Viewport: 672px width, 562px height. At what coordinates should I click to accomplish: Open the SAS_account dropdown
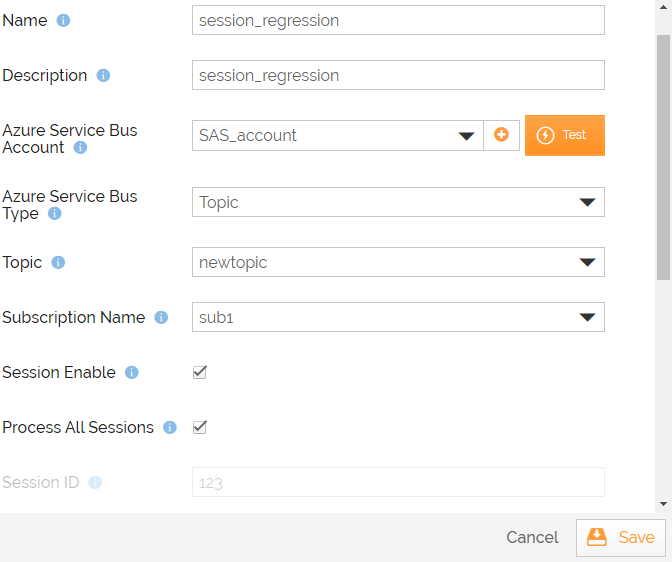point(337,136)
